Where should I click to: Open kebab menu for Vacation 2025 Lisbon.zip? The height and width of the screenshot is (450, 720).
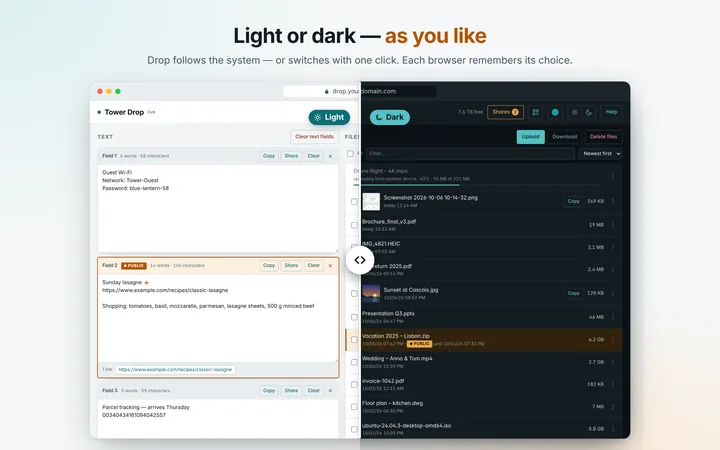pyautogui.click(x=613, y=339)
